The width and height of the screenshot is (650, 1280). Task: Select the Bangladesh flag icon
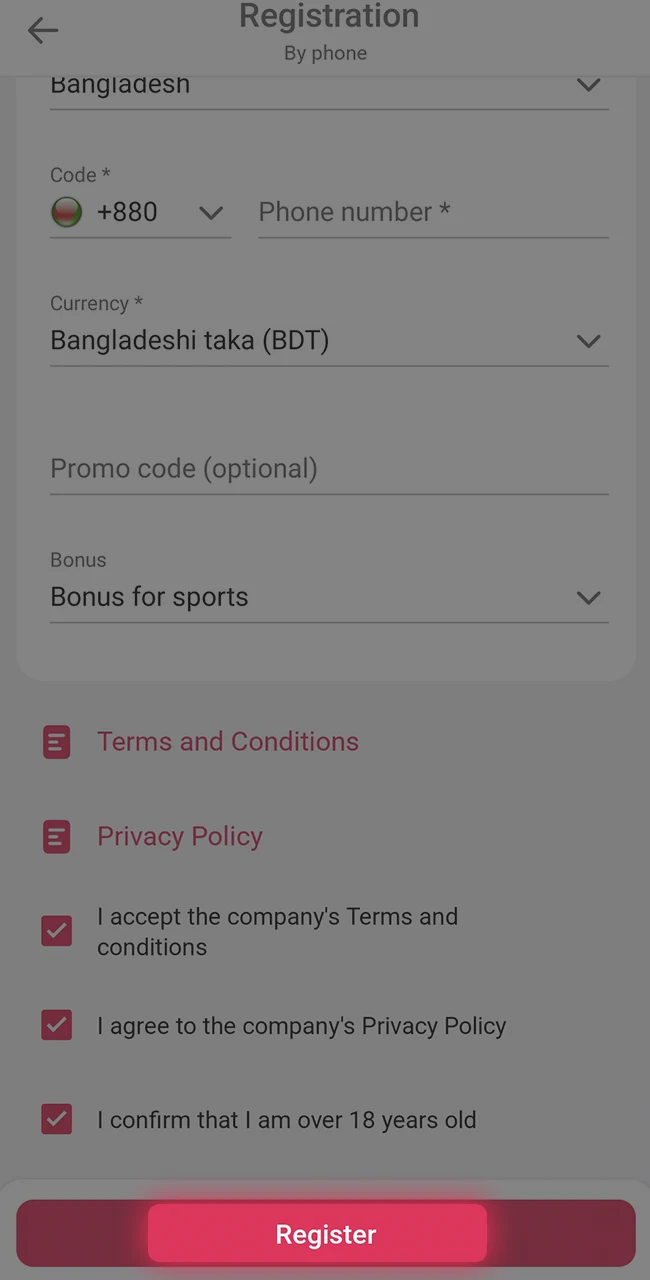(x=66, y=212)
